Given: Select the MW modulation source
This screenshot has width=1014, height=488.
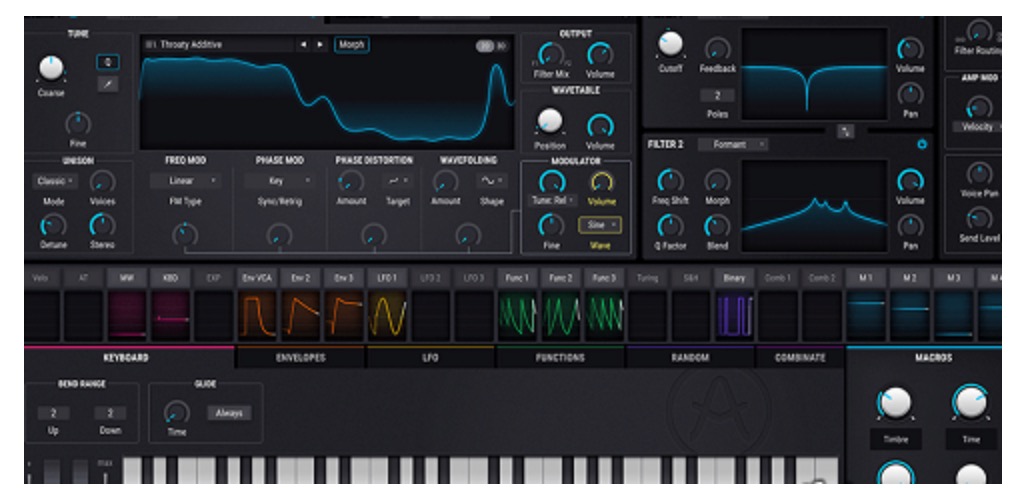Looking at the screenshot, I should (x=127, y=279).
